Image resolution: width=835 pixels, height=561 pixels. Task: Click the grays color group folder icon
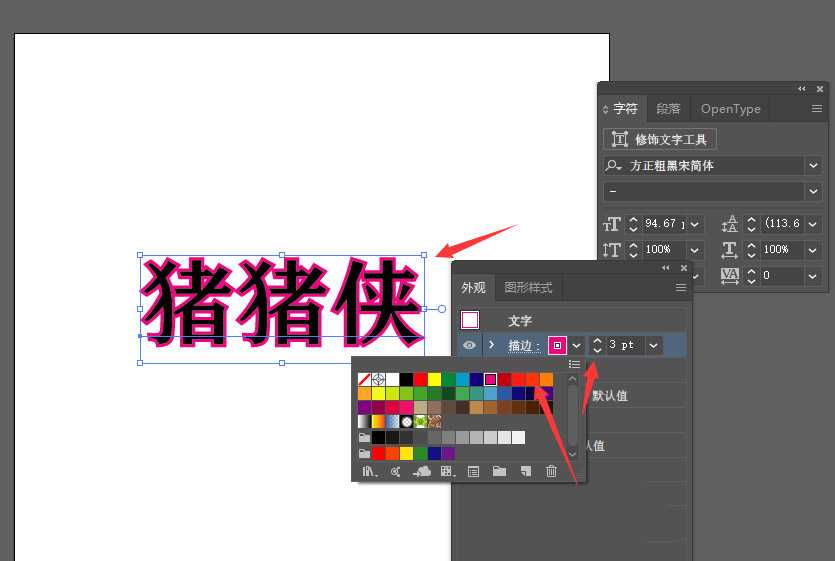pos(364,438)
